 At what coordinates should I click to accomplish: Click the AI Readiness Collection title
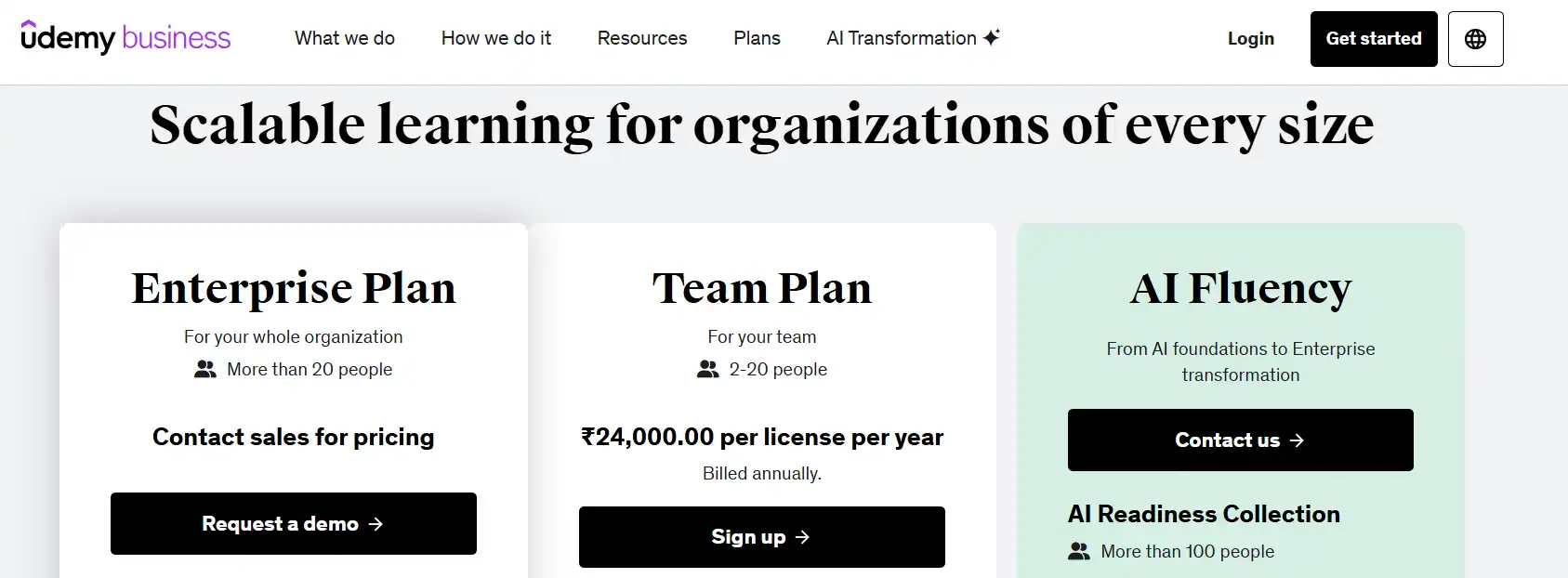(x=1204, y=514)
